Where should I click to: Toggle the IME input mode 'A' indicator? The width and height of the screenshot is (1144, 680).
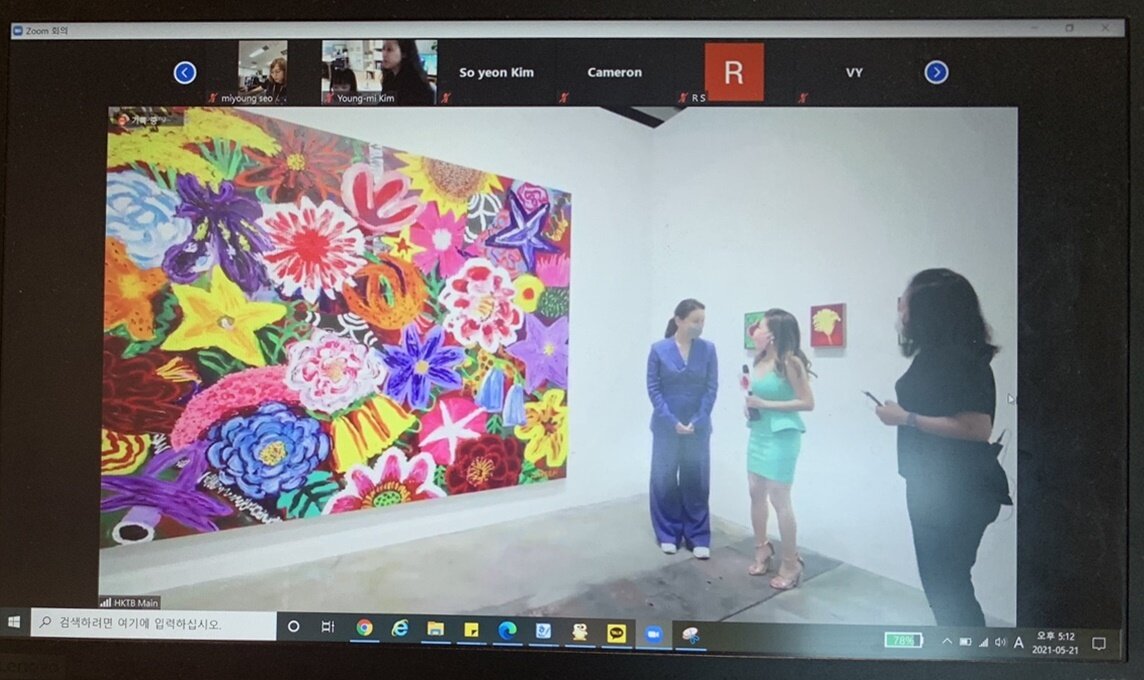click(1019, 643)
